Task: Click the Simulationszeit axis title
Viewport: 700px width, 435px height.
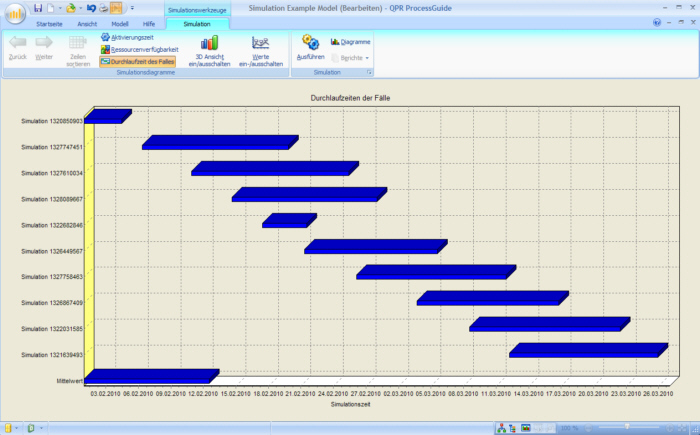Action: 350,404
